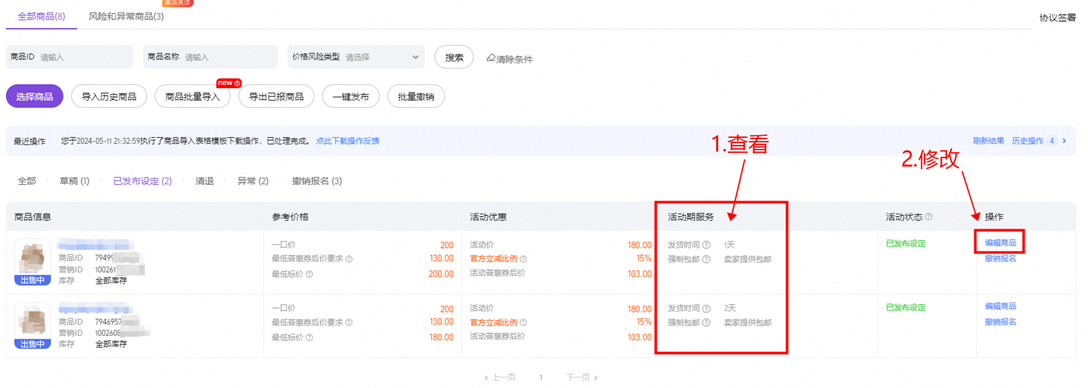This screenshot has height=388, width=1088.
Task: Click 强制包邮 help icon in 1天 row
Action: tap(706, 259)
